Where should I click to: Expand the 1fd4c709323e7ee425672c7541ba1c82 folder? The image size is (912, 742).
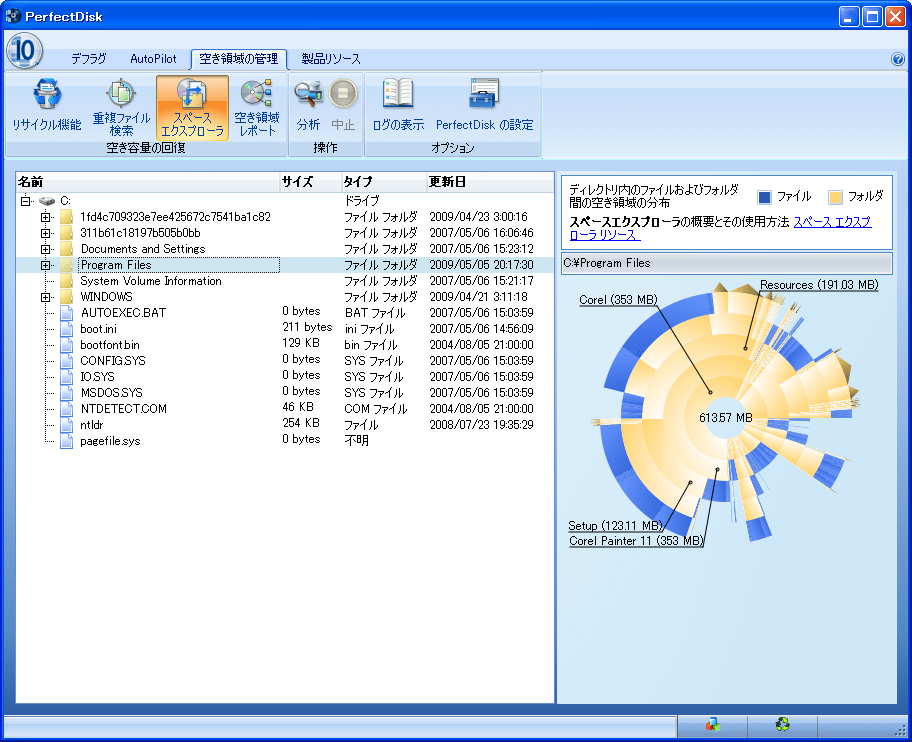click(45, 217)
